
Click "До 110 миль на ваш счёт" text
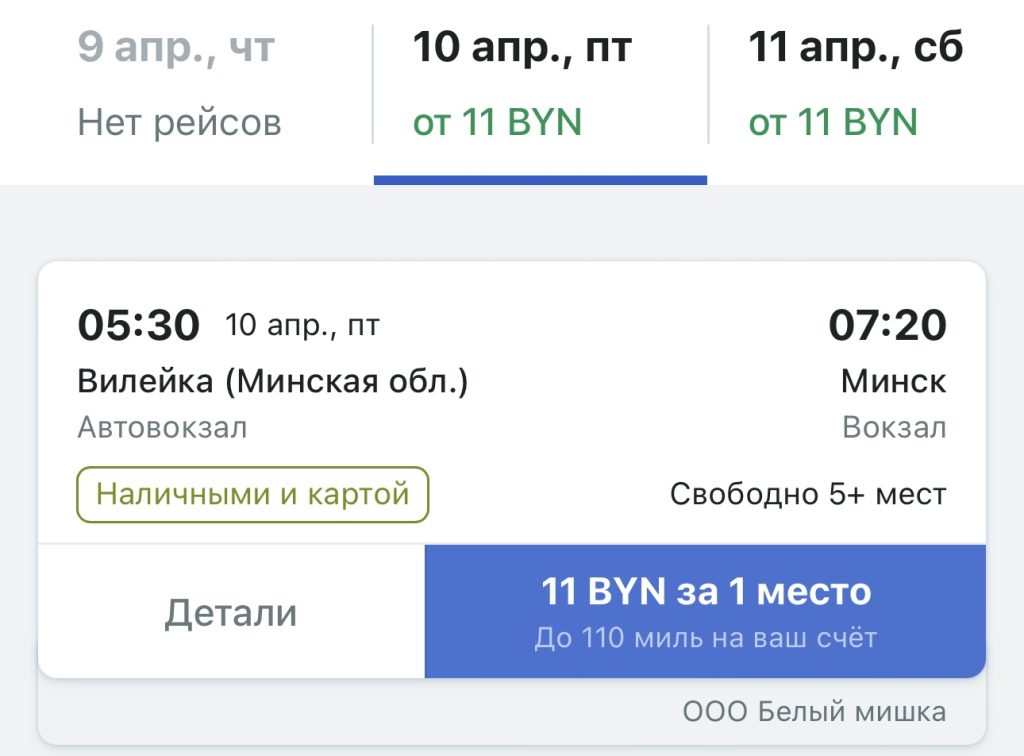tap(705, 638)
